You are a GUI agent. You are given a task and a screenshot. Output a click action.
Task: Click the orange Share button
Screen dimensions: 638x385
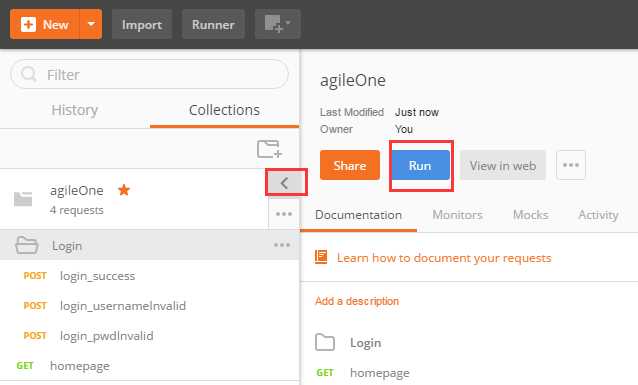pyautogui.click(x=350, y=165)
